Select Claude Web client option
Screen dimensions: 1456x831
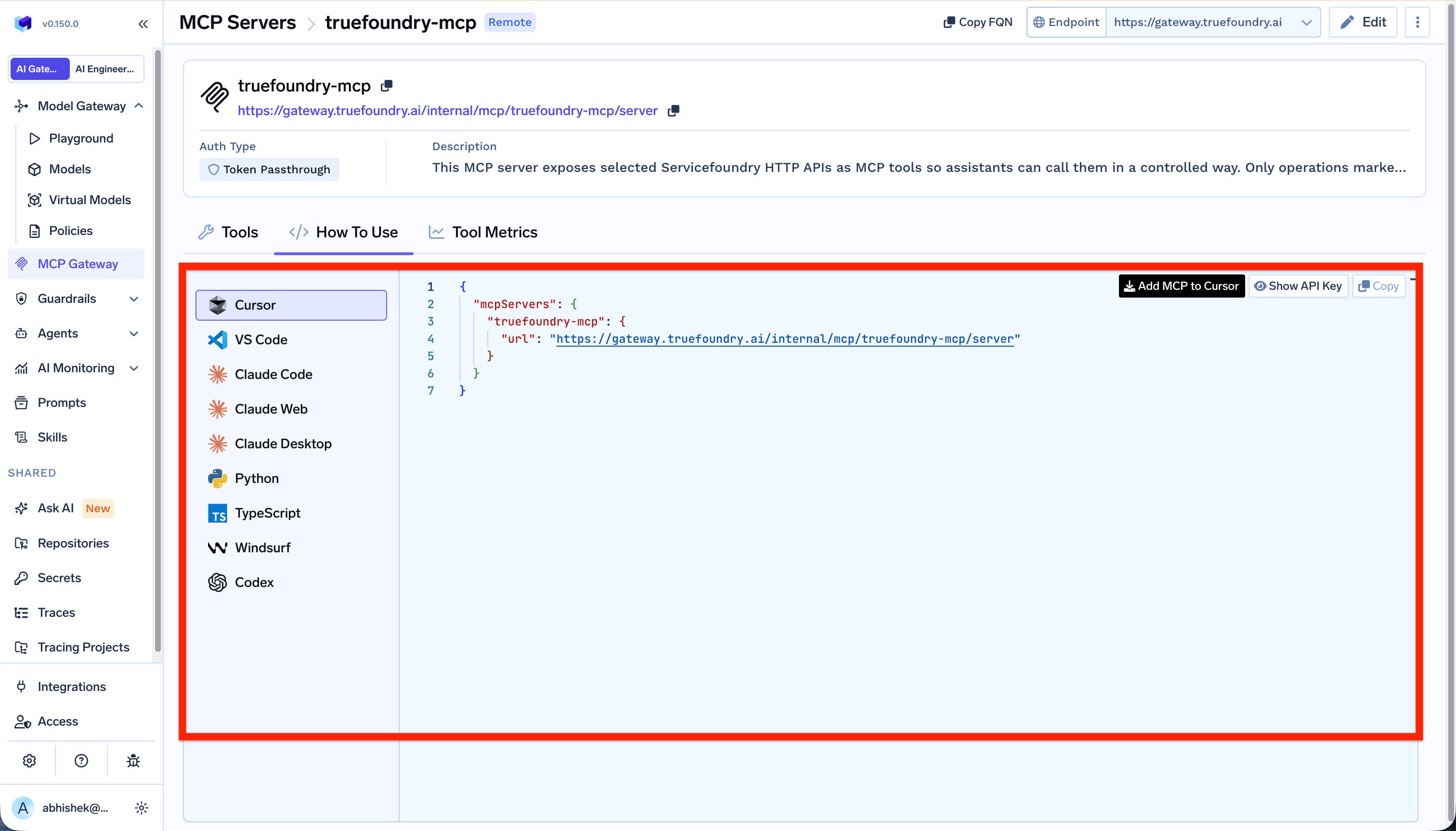coord(291,409)
